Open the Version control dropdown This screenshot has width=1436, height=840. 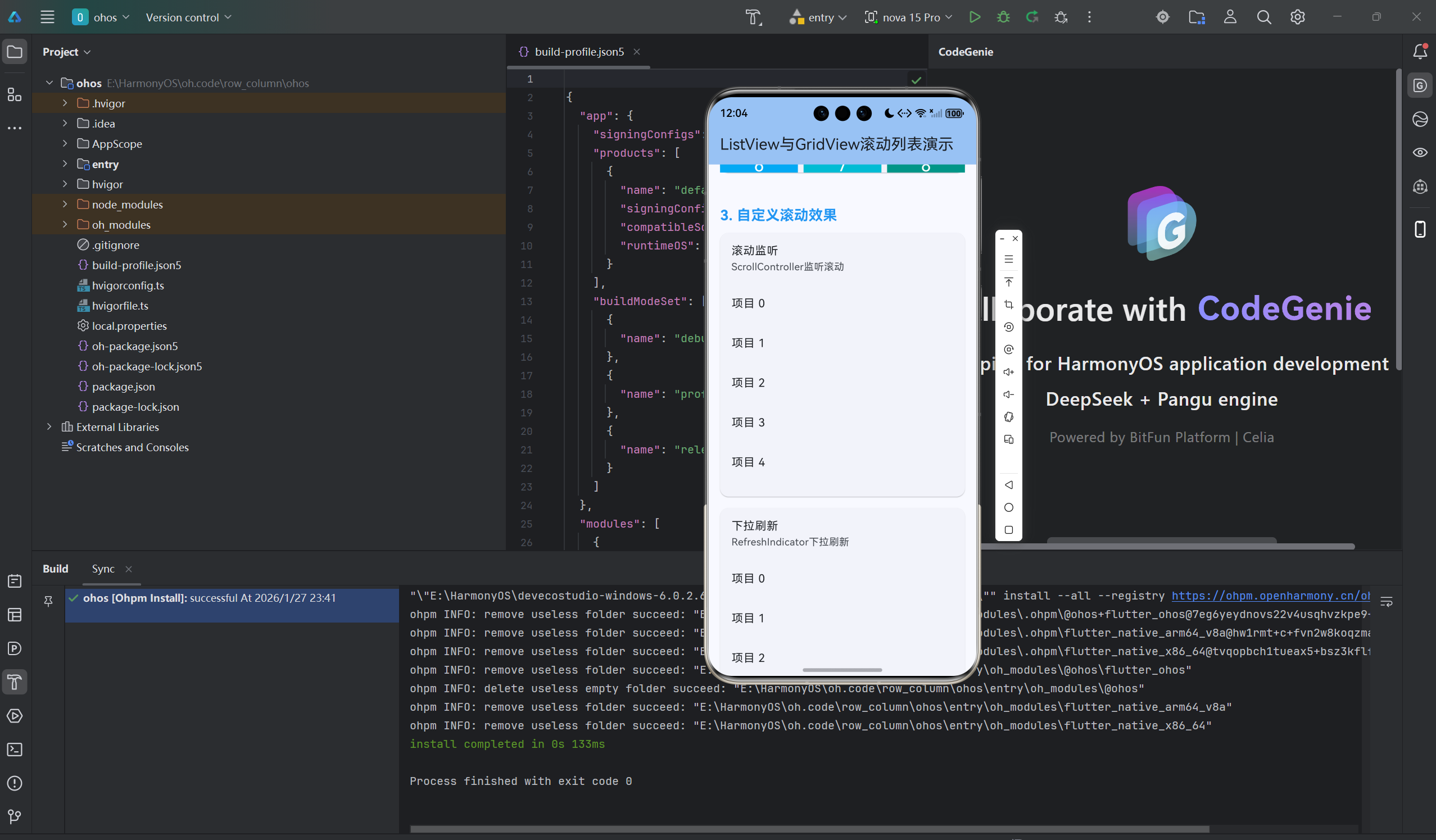pyautogui.click(x=188, y=17)
